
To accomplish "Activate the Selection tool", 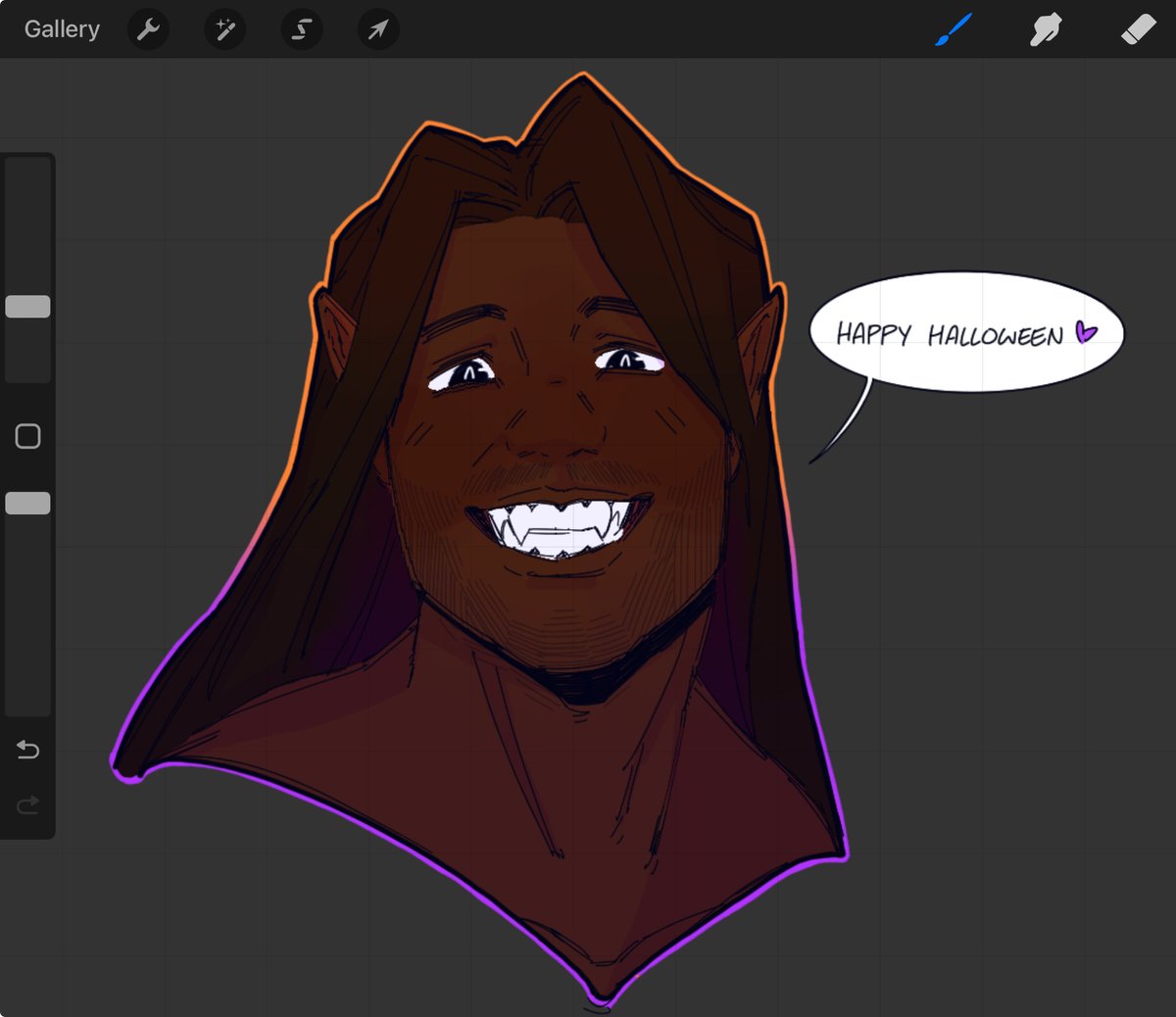I will (301, 29).
